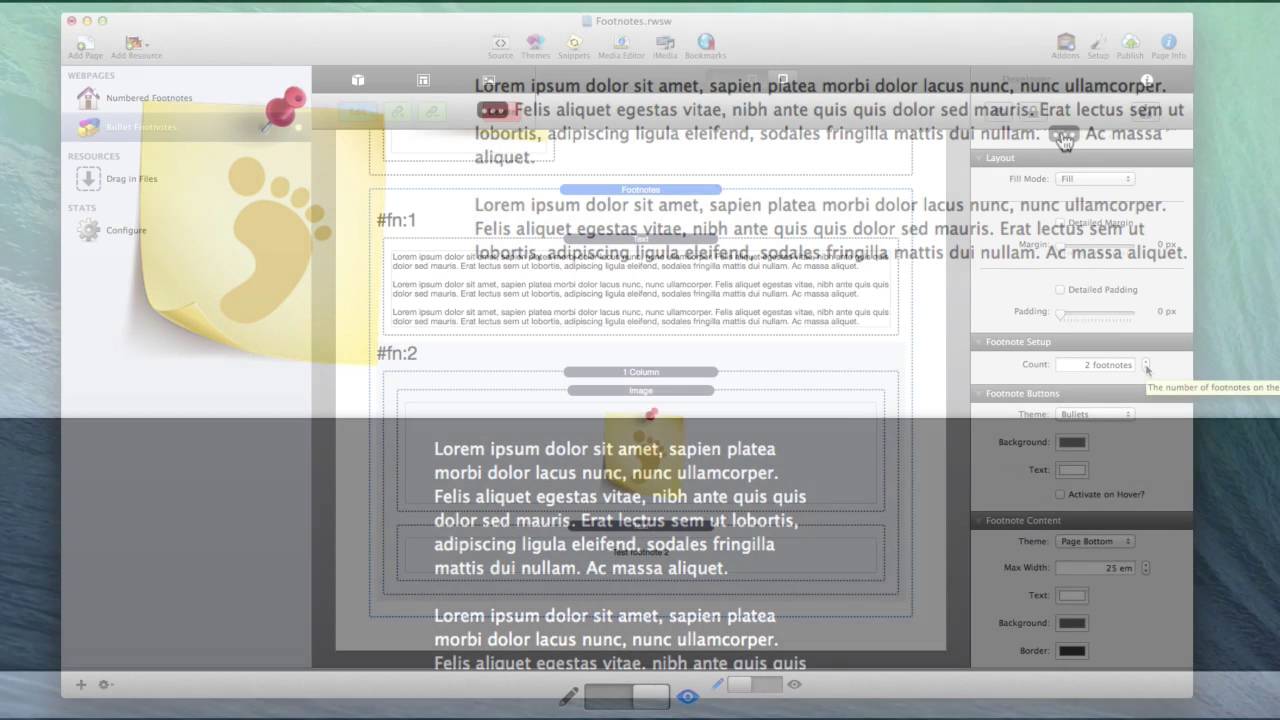Open the Page Info icon
This screenshot has height=720, width=1280.
(1168, 43)
